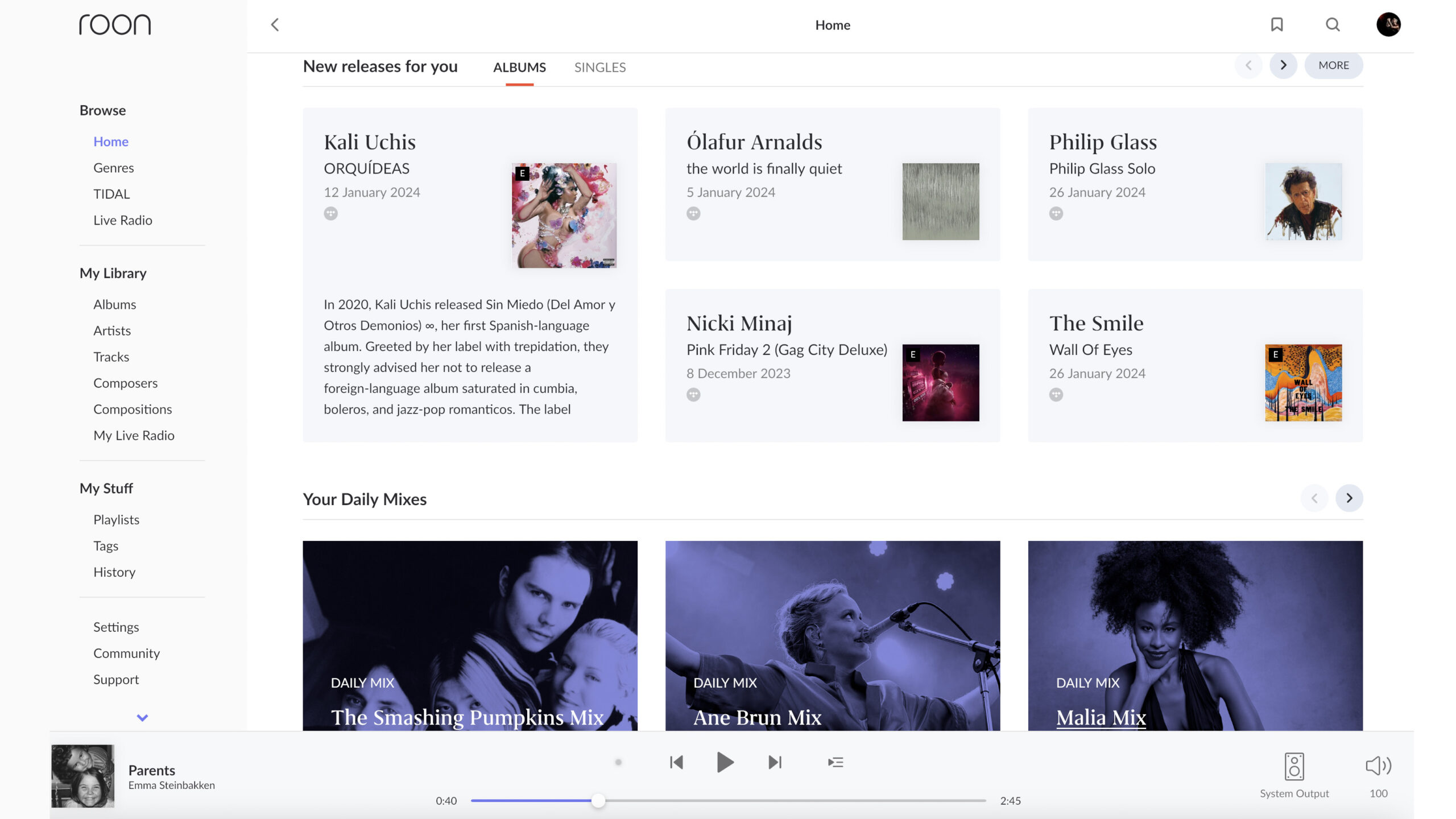Select the System Output zone icon
The width and height of the screenshot is (1456, 819).
click(1294, 766)
